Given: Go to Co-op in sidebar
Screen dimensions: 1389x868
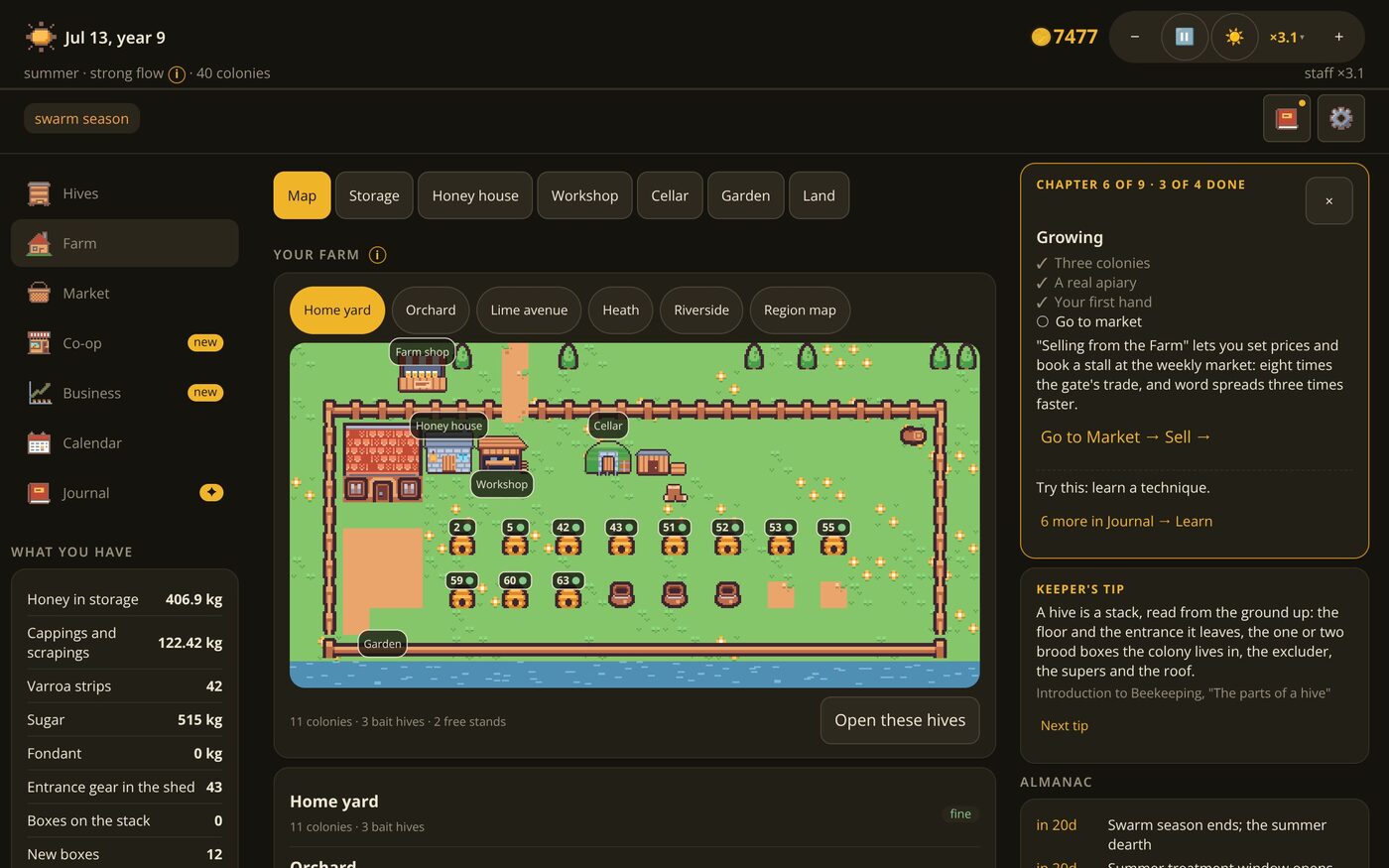Looking at the screenshot, I should click(x=124, y=343).
